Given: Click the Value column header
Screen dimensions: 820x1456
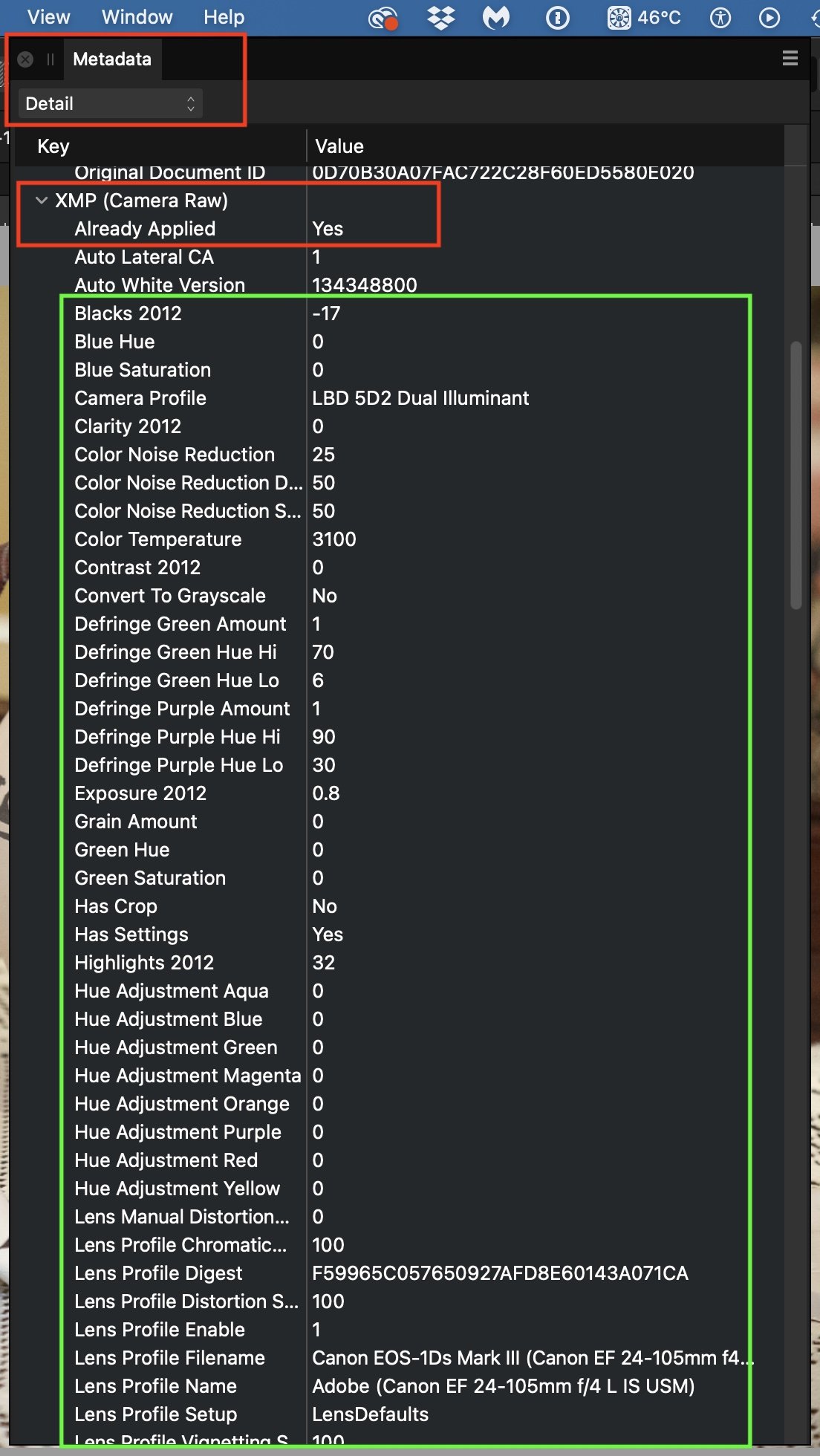Looking at the screenshot, I should 339,146.
